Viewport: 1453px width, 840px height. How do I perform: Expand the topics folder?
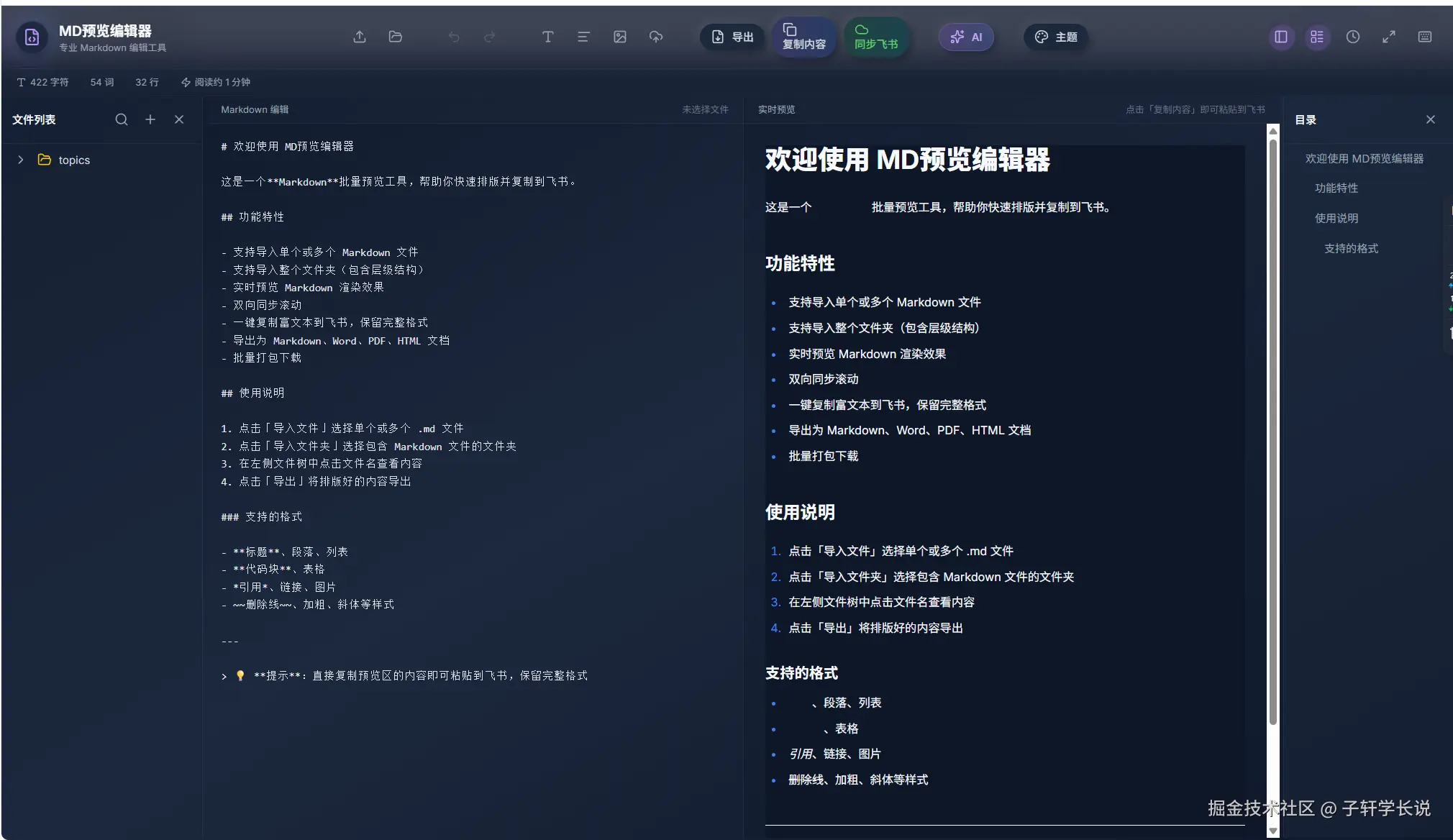[21, 160]
